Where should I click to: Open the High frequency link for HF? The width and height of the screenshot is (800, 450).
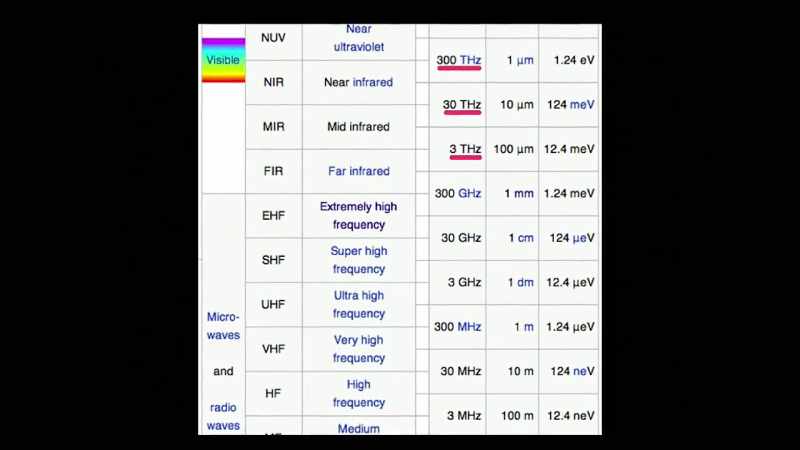click(x=359, y=393)
